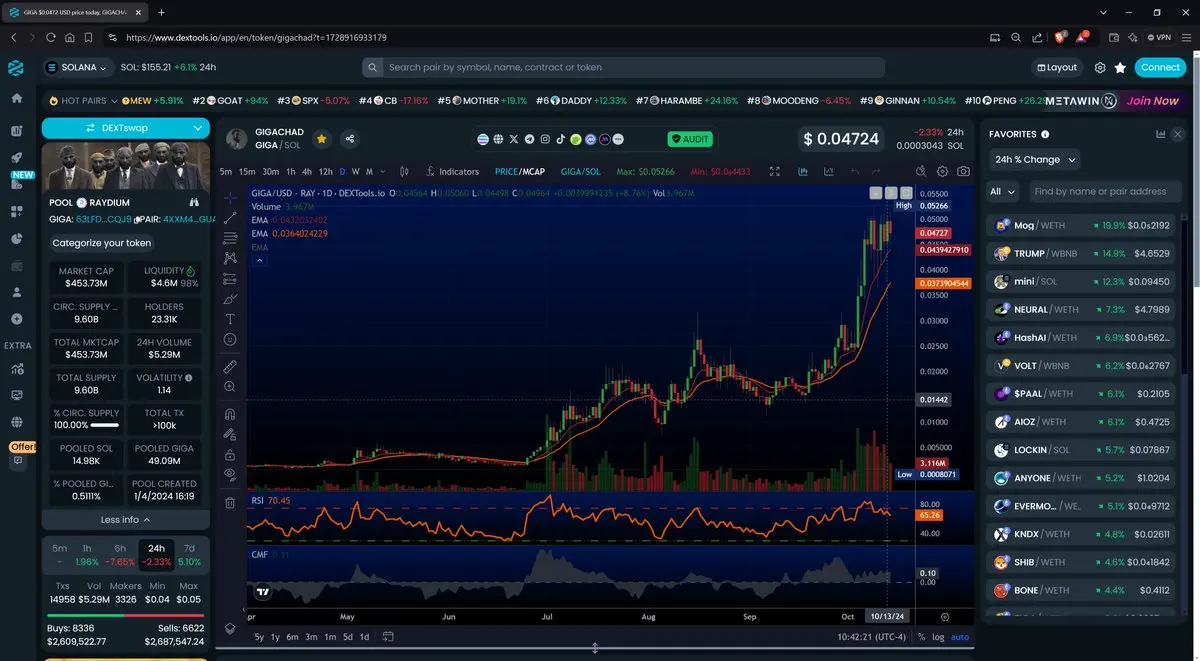This screenshot has height=661, width=1200.
Task: Select the trend line drawing tool
Action: pyautogui.click(x=230, y=217)
